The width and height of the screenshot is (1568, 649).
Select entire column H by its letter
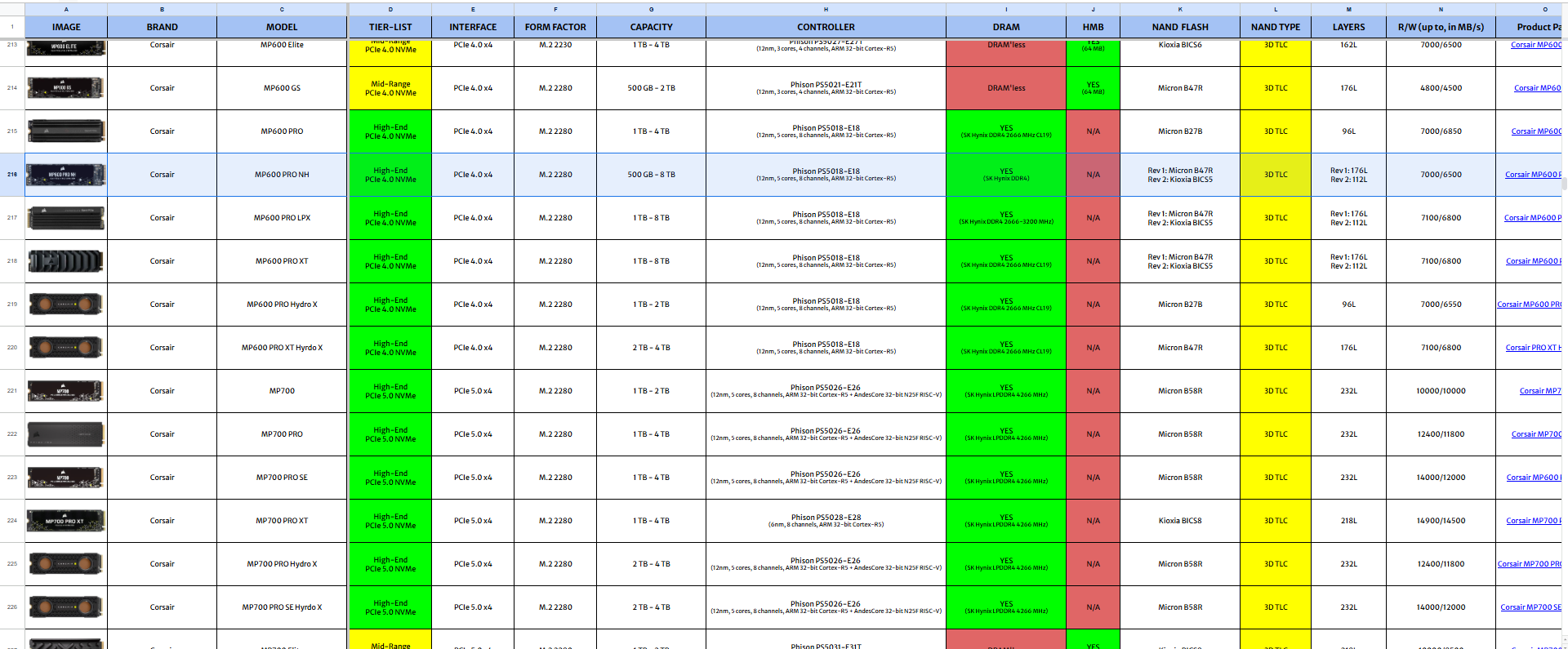(826, 9)
